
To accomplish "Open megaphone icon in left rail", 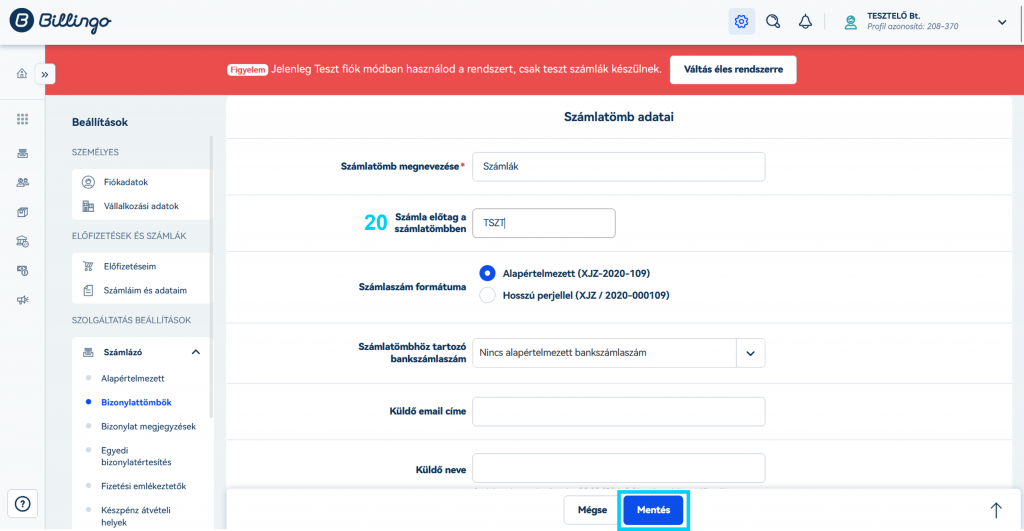I will (x=23, y=300).
